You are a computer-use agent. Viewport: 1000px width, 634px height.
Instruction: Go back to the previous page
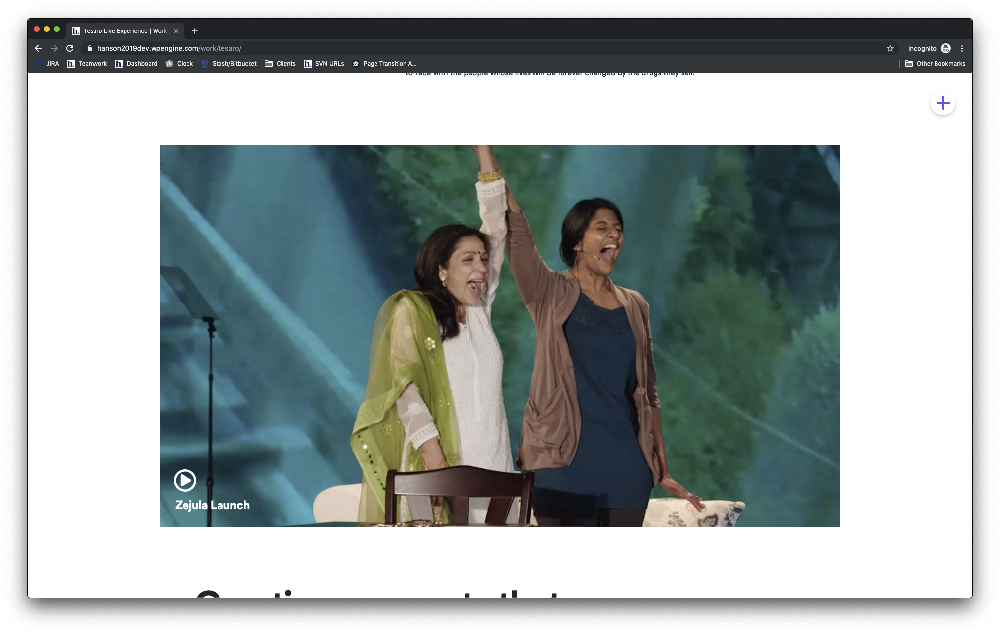[x=38, y=48]
